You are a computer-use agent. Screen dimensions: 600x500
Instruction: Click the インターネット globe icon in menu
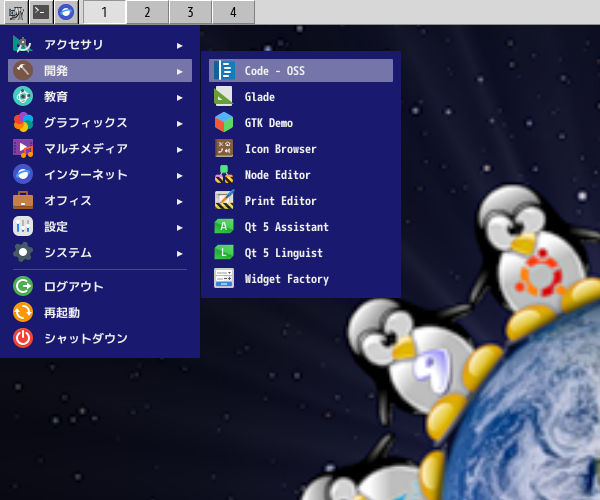(x=23, y=174)
